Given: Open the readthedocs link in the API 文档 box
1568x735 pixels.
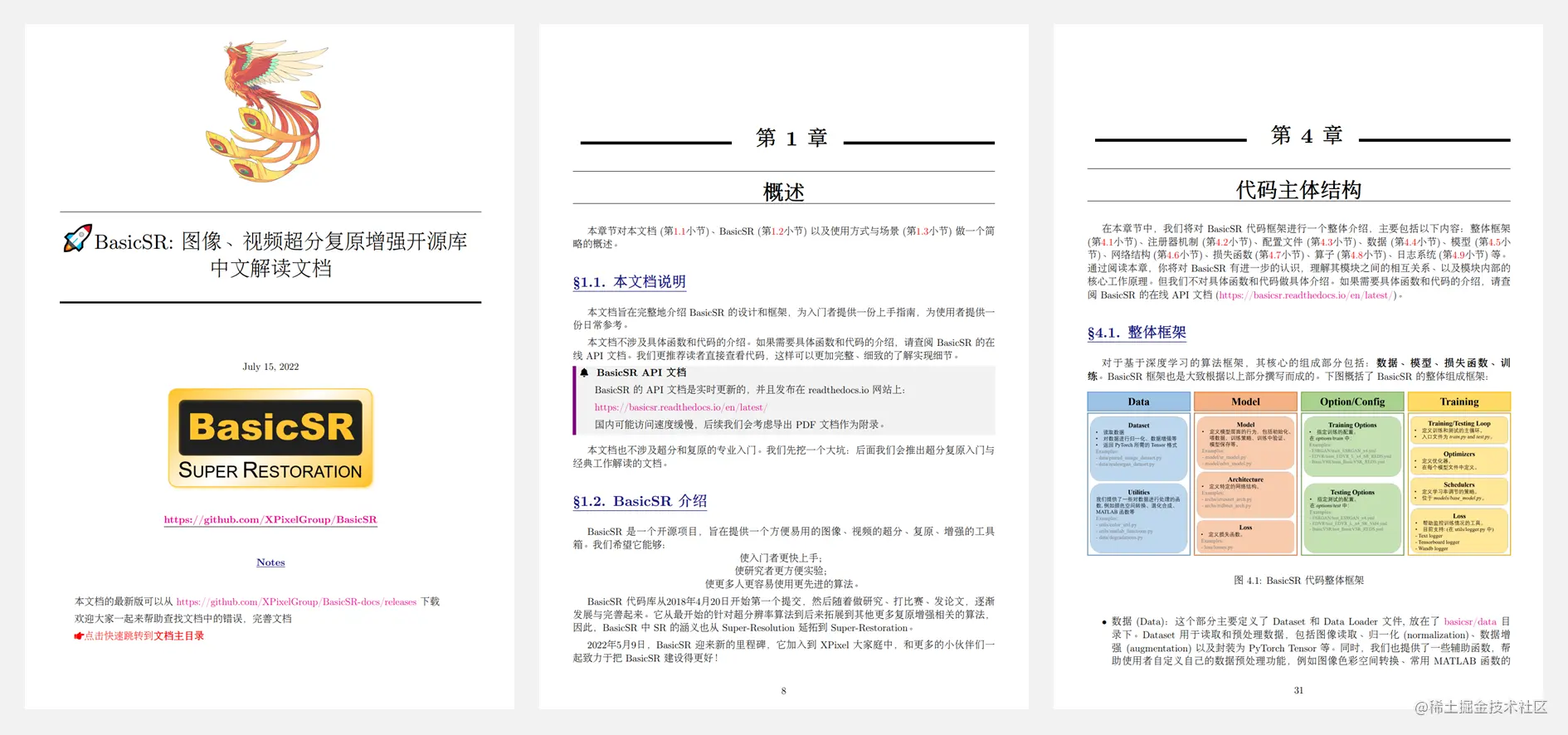Looking at the screenshot, I should 680,407.
